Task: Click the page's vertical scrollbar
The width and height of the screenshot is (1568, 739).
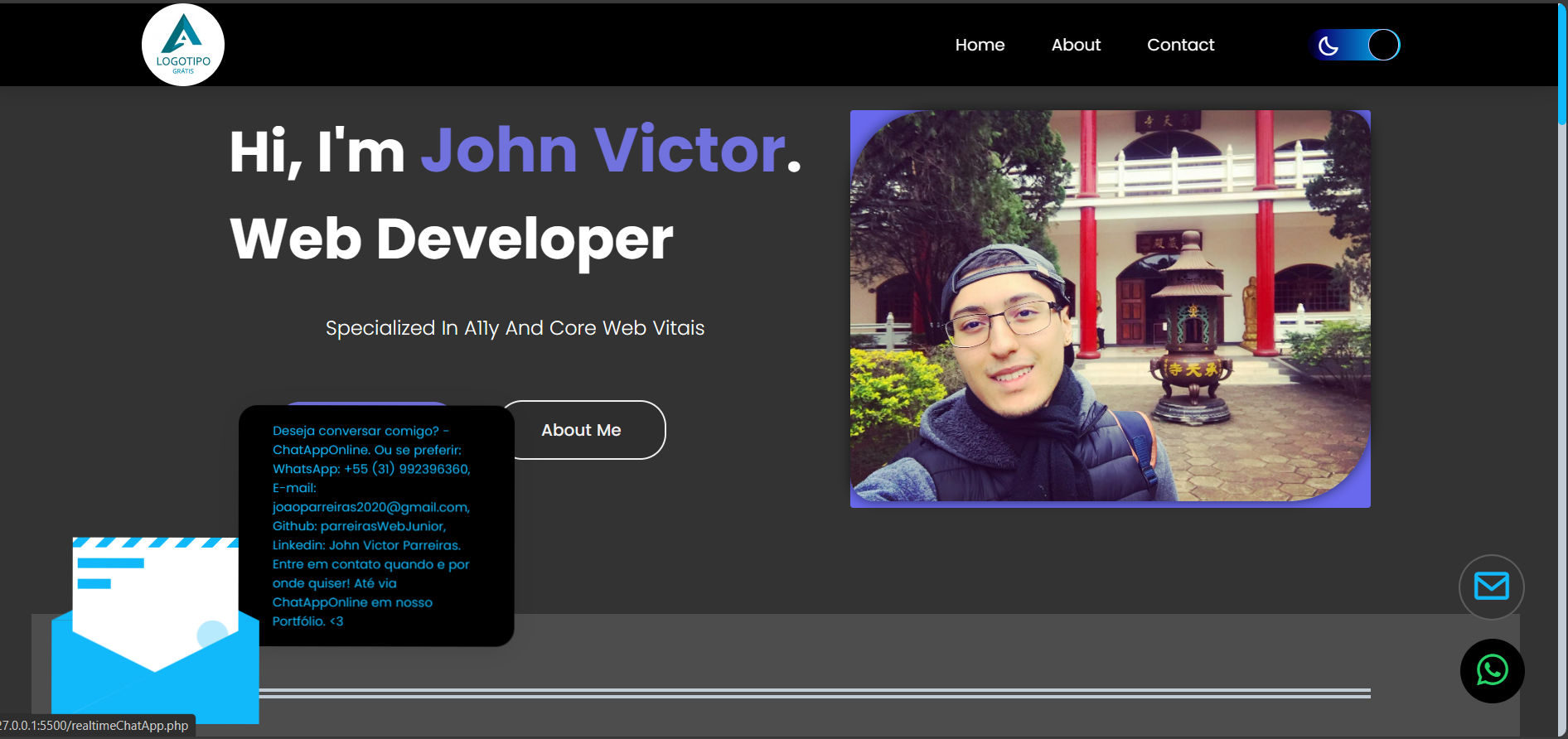Action: tap(1561, 66)
